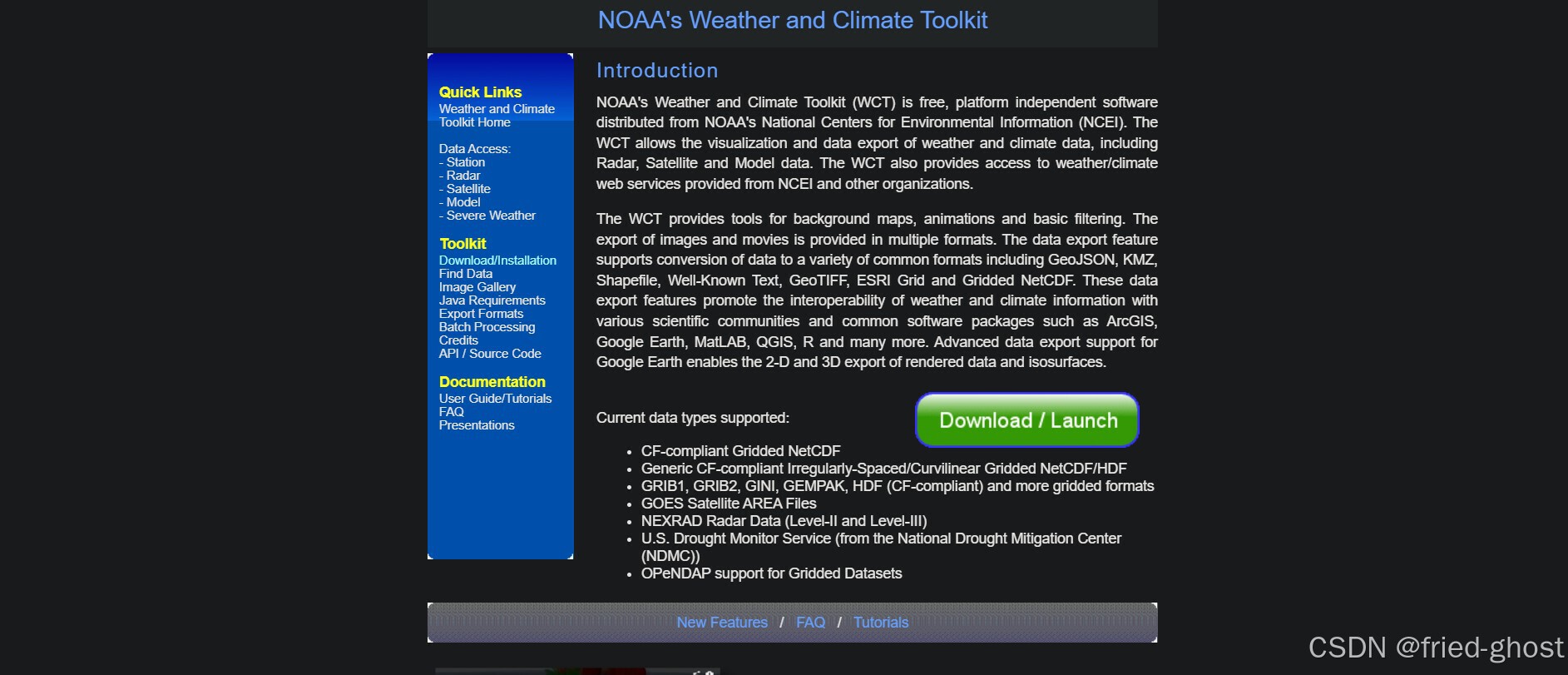The image size is (1568, 675).
Task: Go to Satellite data access
Action: 467,189
